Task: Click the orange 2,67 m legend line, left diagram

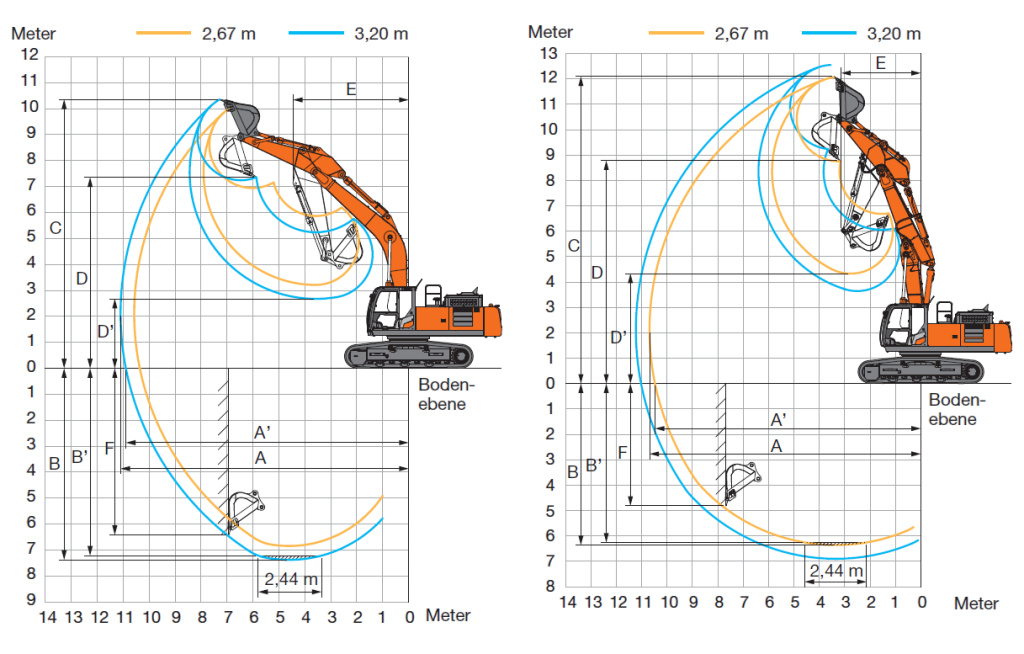Action: [x=163, y=33]
